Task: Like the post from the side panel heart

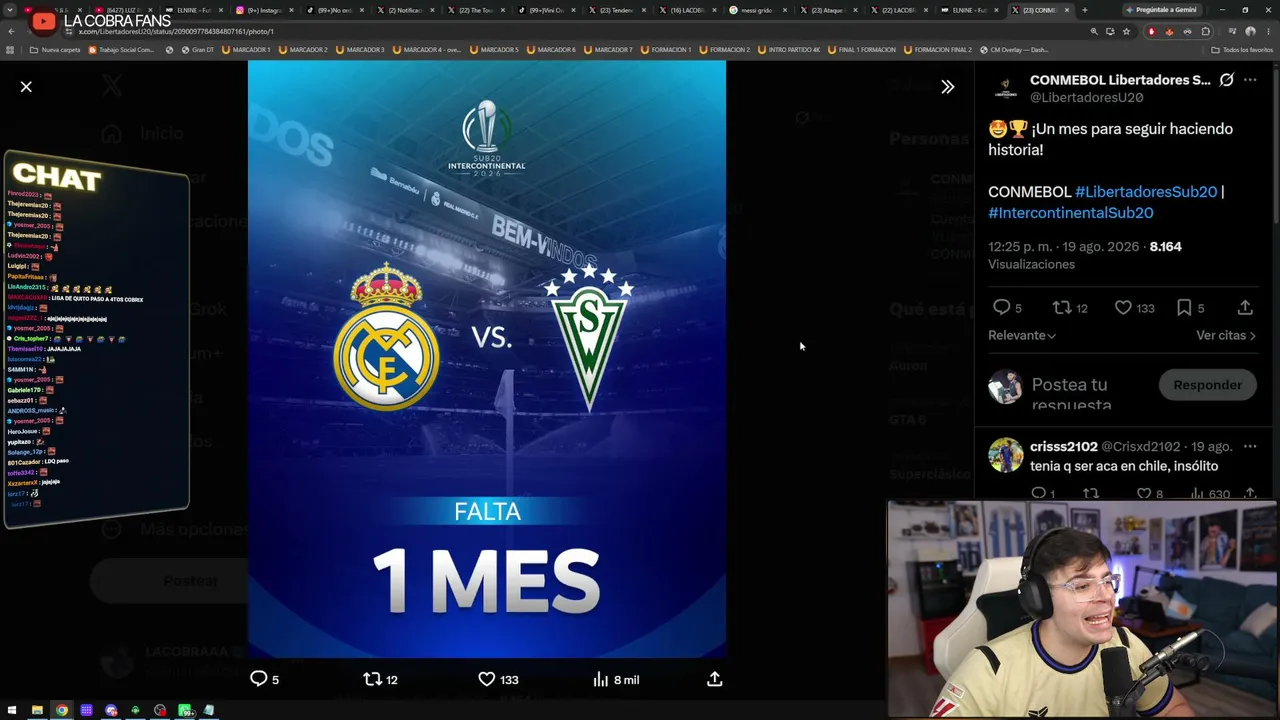Action: (x=1123, y=308)
